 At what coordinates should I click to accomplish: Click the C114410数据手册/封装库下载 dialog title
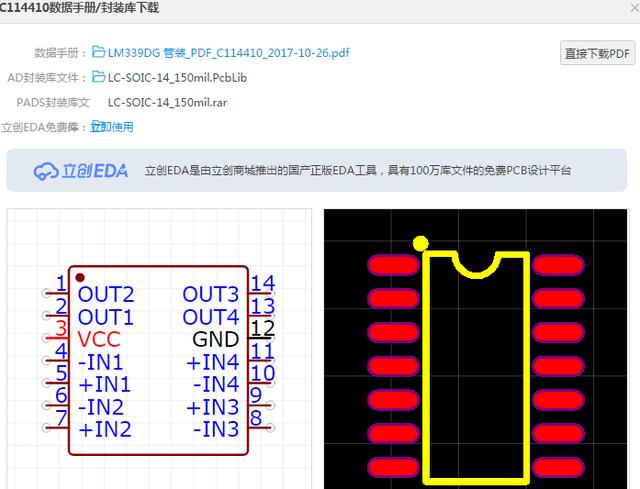point(80,8)
